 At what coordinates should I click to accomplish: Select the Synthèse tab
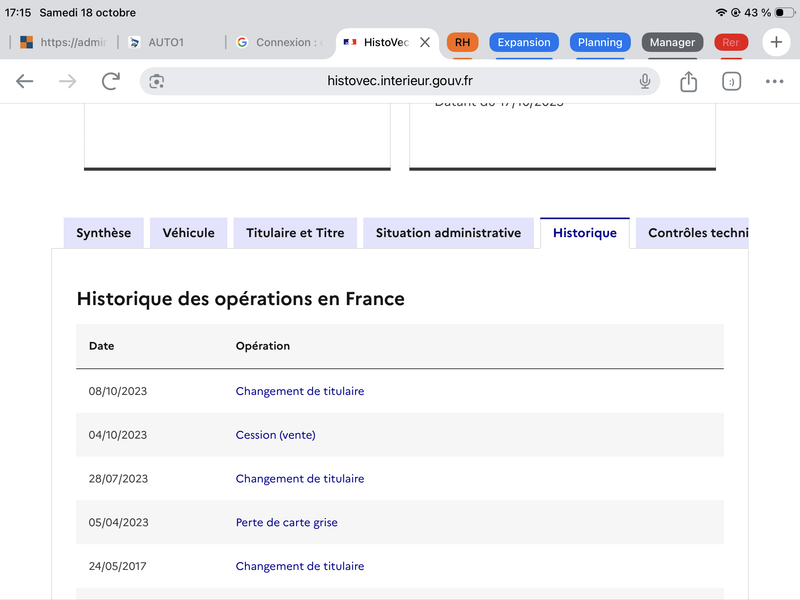(x=104, y=233)
